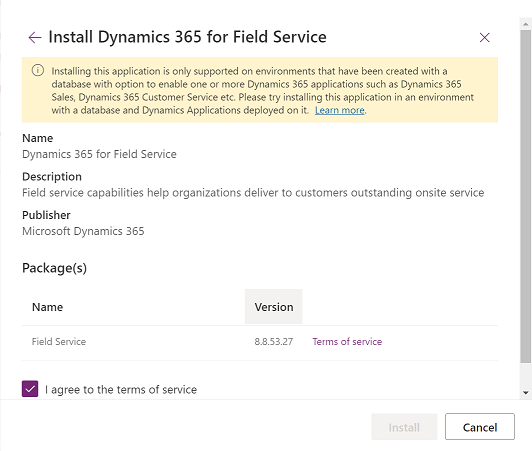Click scrollbar down arrow
The height and width of the screenshot is (451, 532).
(x=526, y=393)
